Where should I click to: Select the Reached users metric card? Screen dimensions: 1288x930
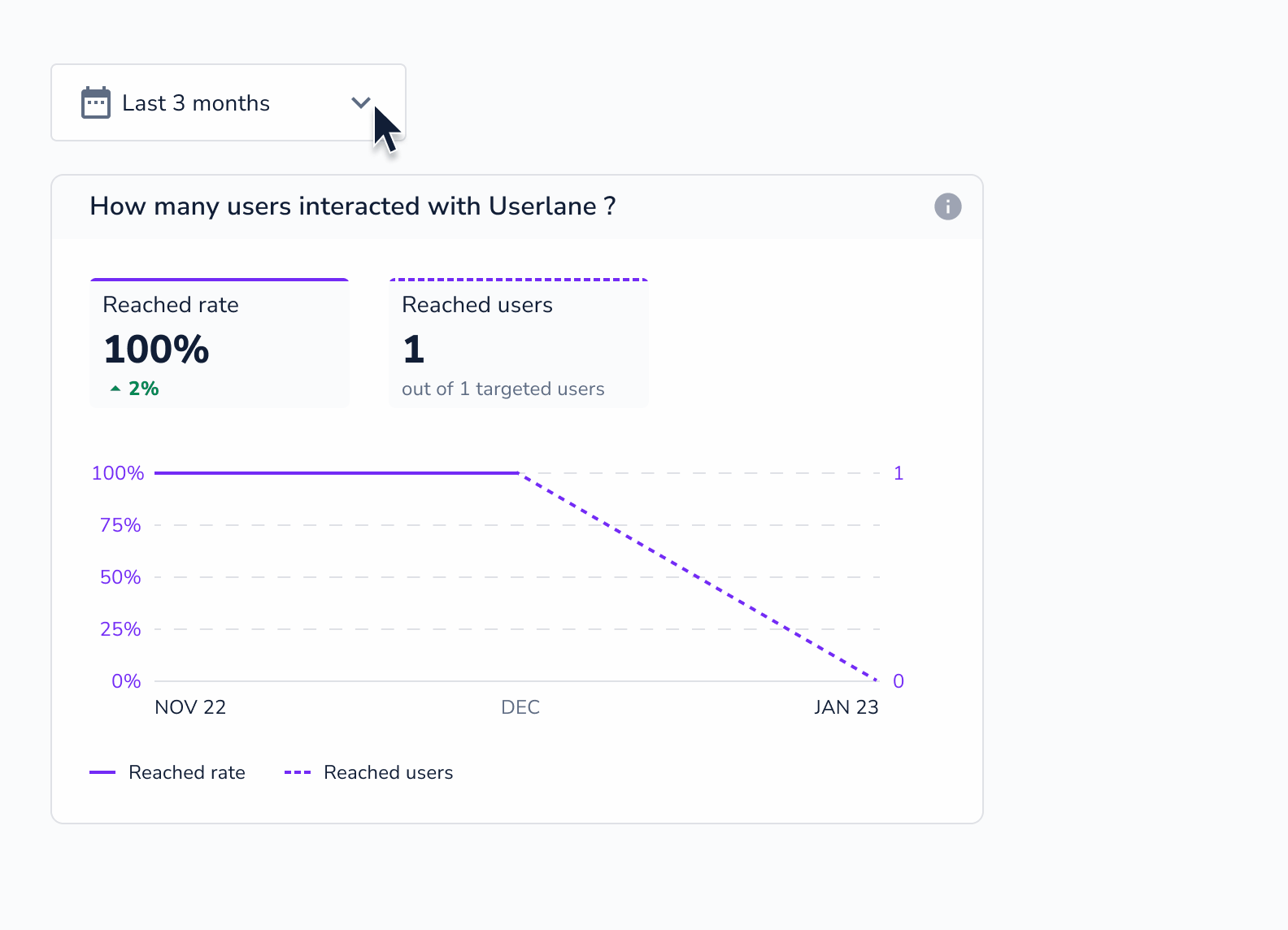519,342
